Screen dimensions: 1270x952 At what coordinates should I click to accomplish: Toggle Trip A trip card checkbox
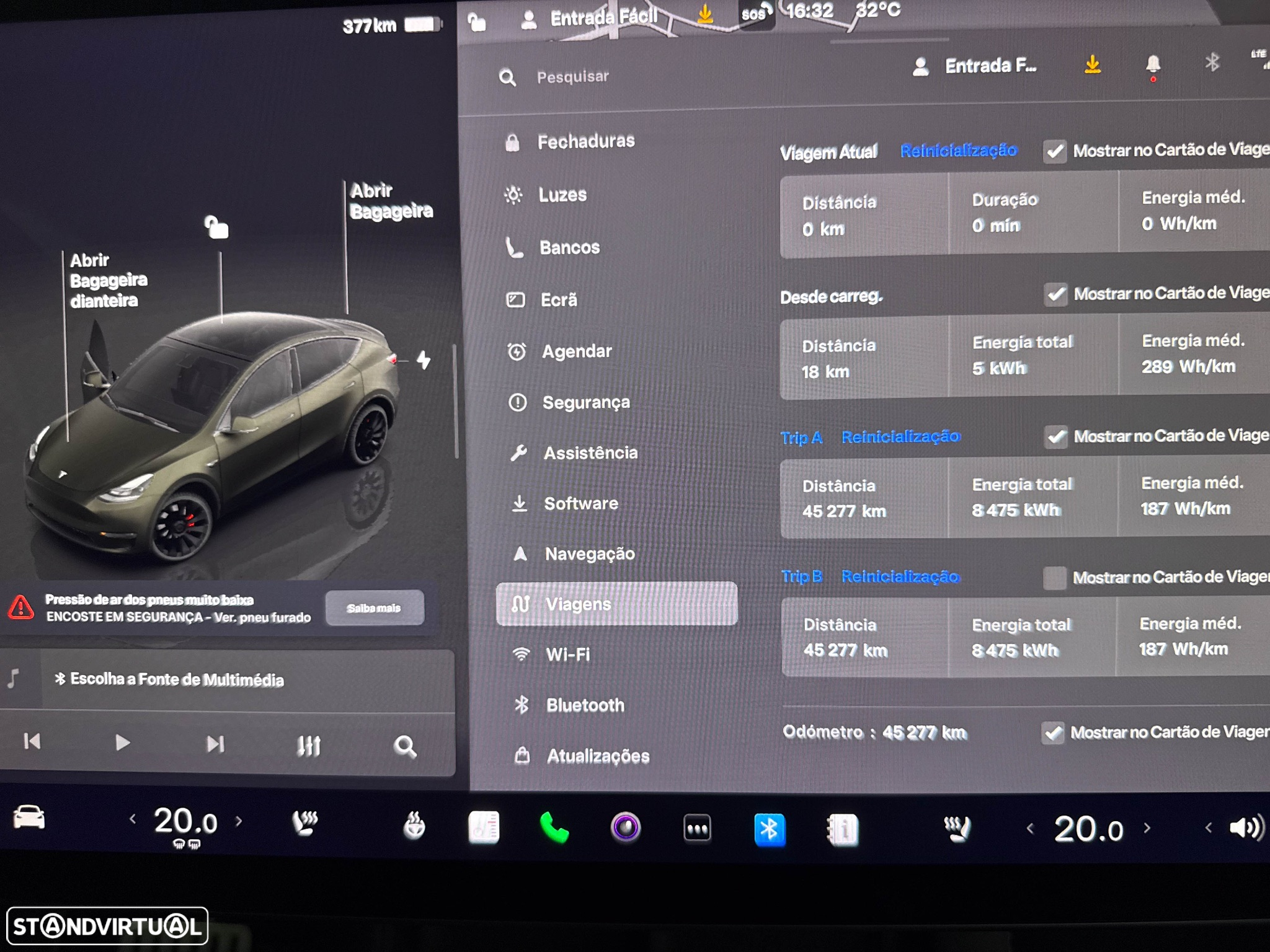1056,437
